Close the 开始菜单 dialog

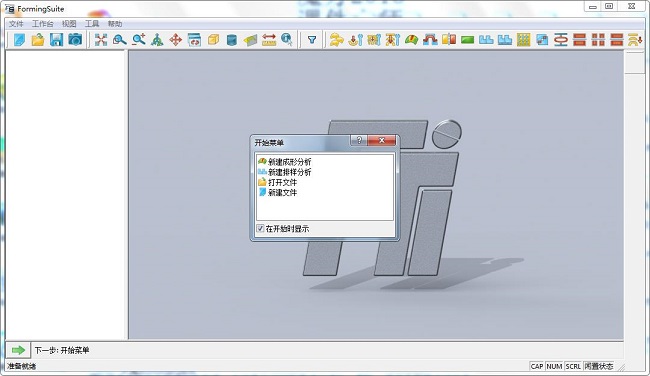381,140
